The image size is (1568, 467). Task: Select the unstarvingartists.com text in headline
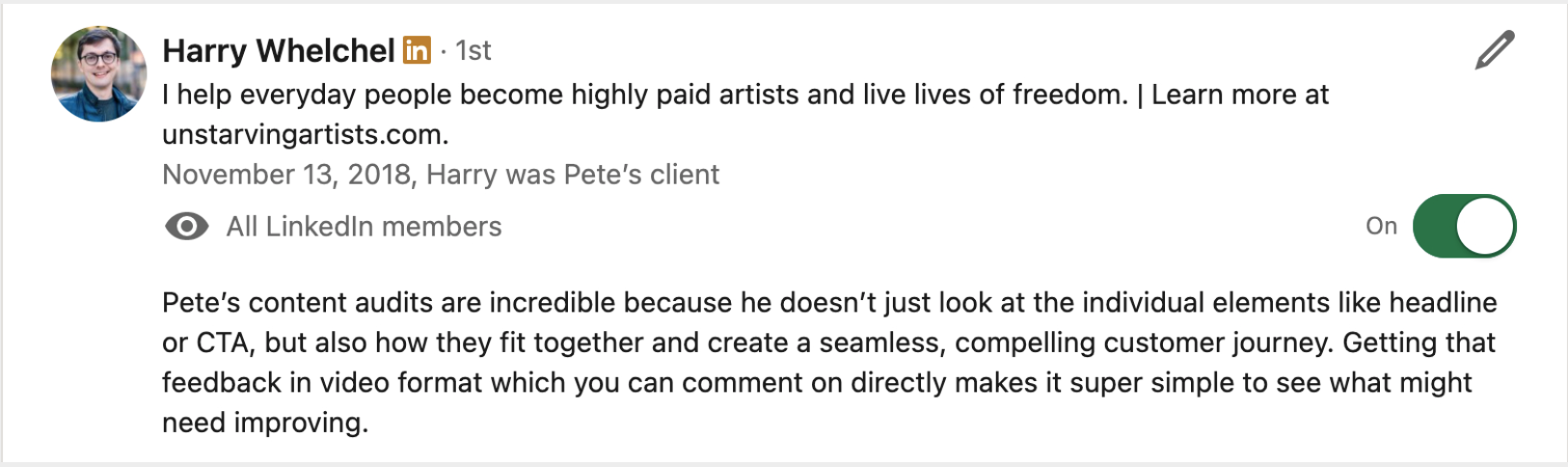[305, 134]
